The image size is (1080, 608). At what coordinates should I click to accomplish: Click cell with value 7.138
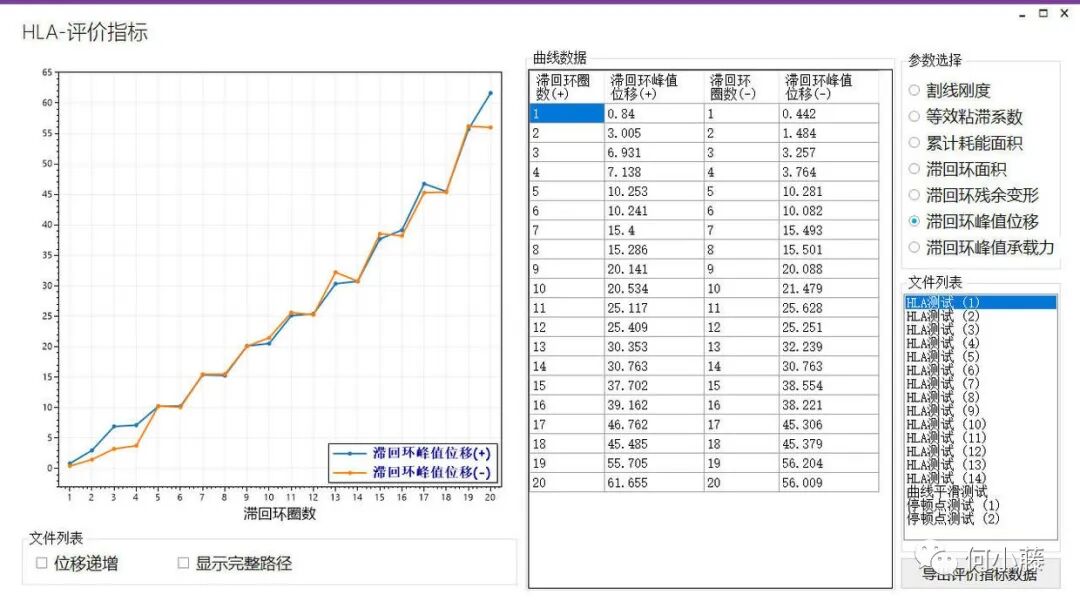coord(654,172)
